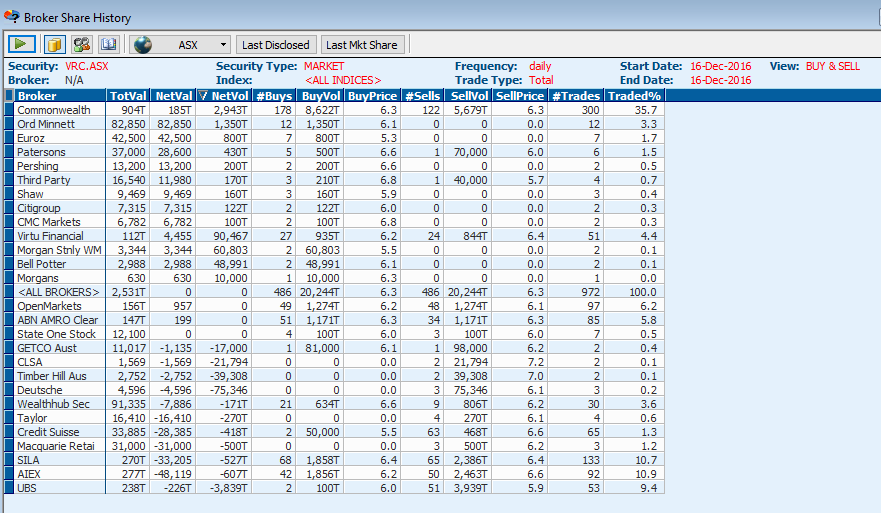Select the CMC Markets broker row
This screenshot has width=881, height=513.
click(335, 222)
